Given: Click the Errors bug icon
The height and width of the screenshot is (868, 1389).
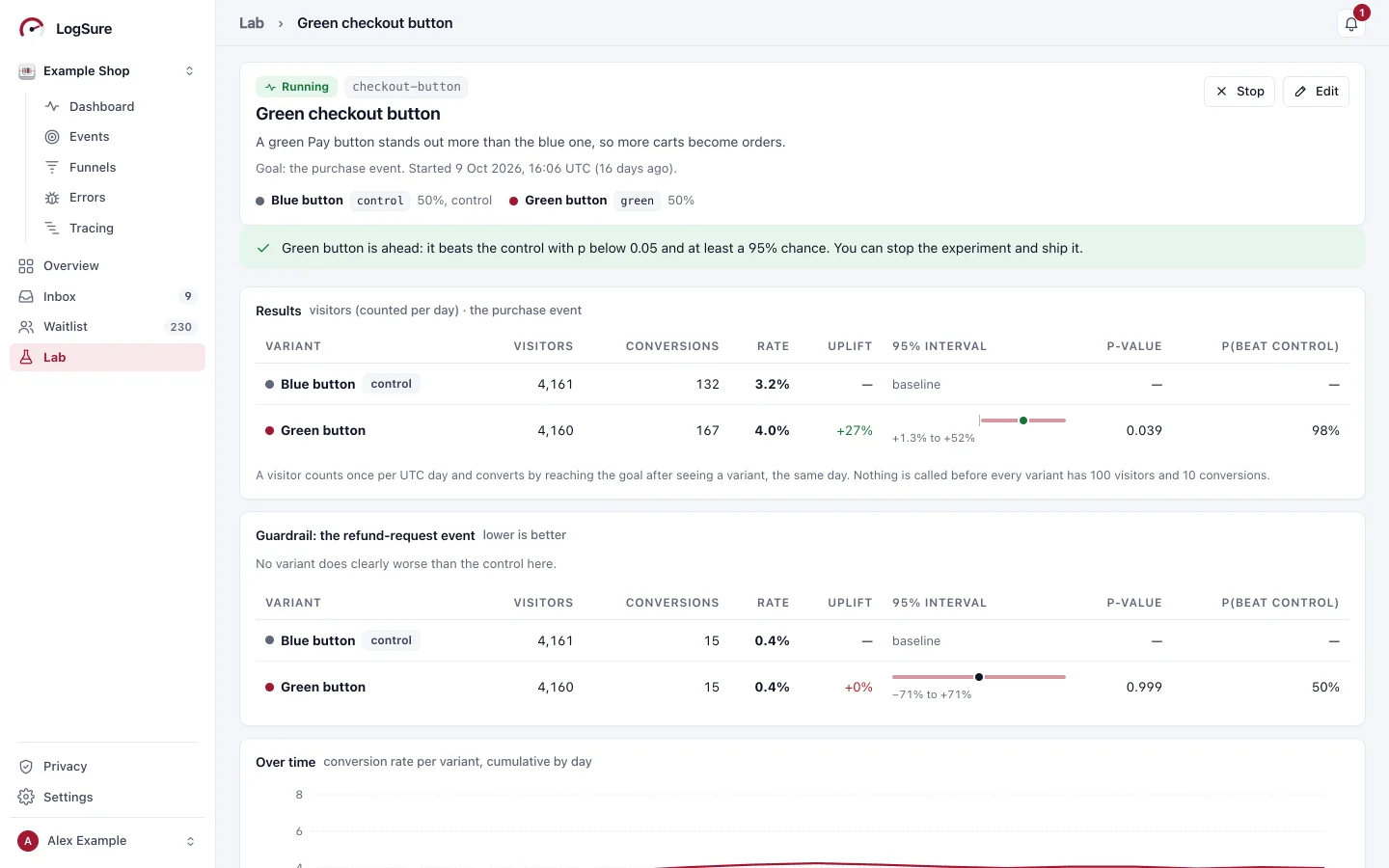Looking at the screenshot, I should 52,198.
